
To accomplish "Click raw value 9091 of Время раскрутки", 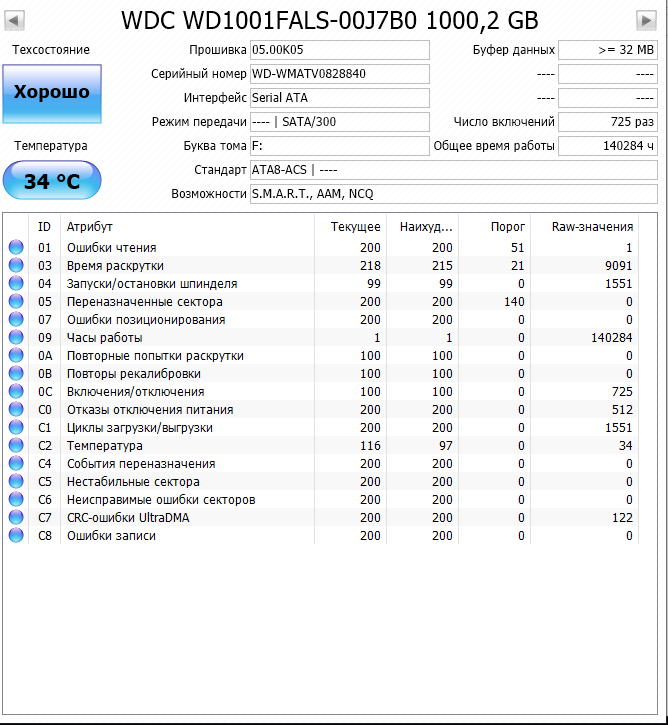I will pos(619,266).
